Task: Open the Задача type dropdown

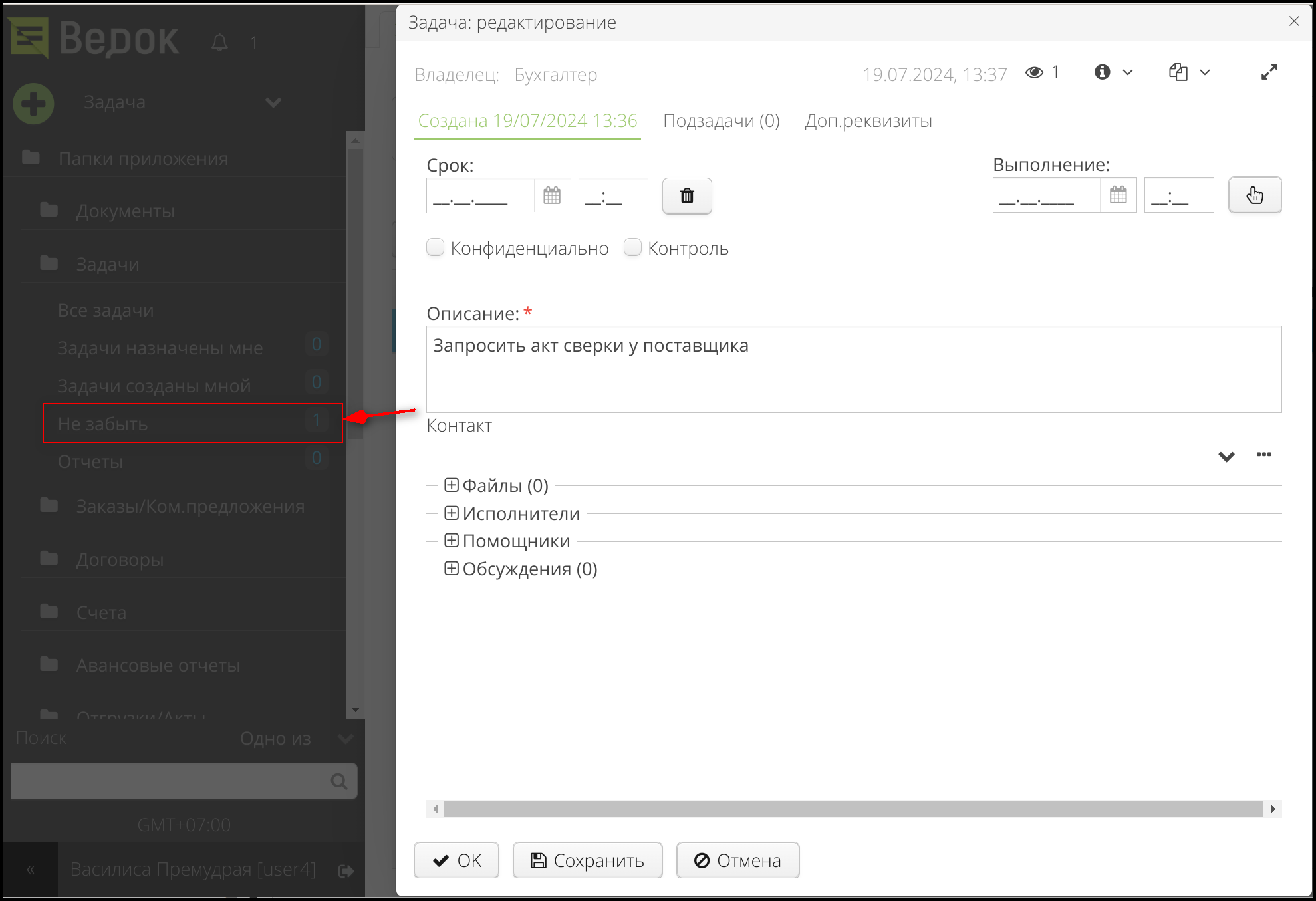Action: point(272,103)
